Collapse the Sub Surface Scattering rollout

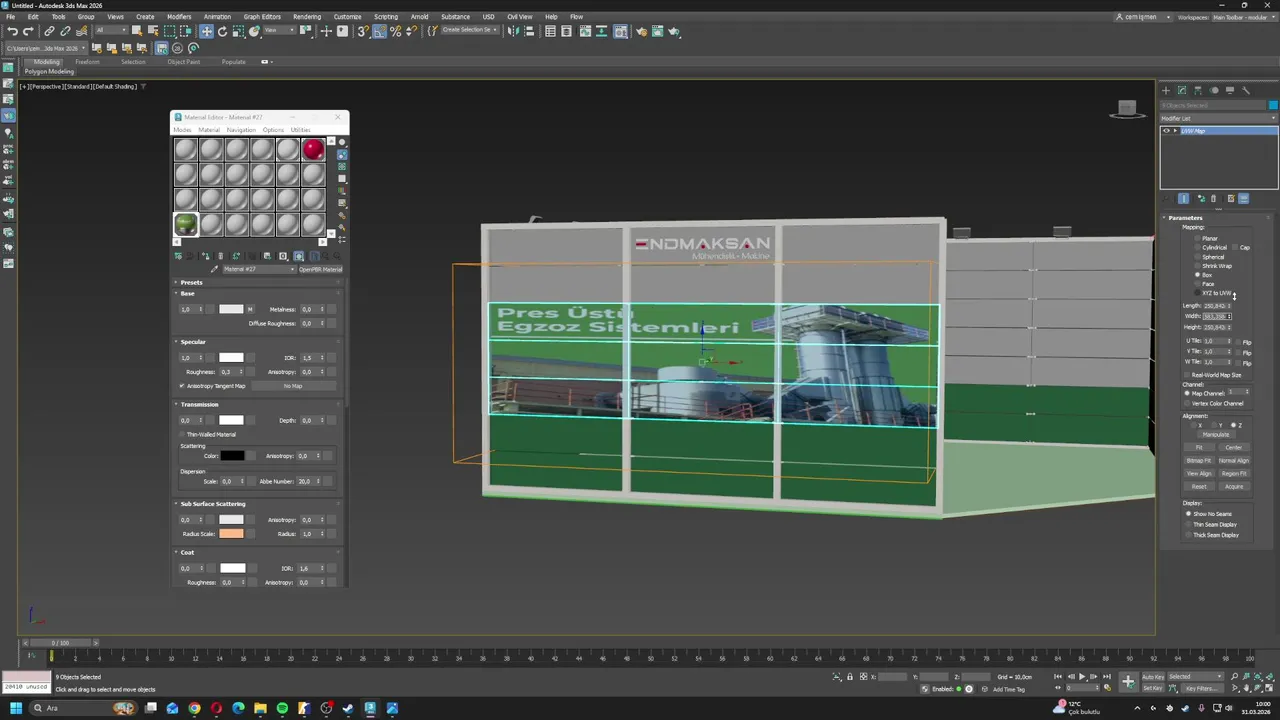point(177,504)
